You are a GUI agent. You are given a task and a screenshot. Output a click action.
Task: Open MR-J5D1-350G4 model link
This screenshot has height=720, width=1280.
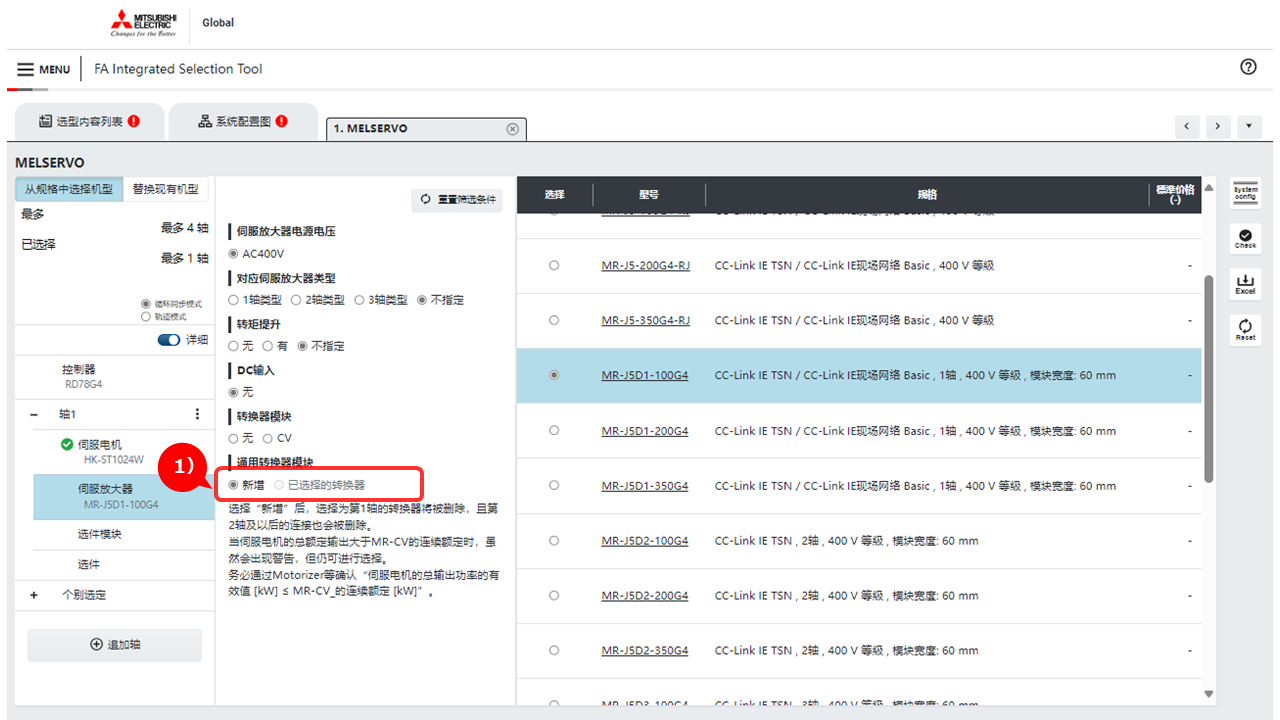(645, 486)
